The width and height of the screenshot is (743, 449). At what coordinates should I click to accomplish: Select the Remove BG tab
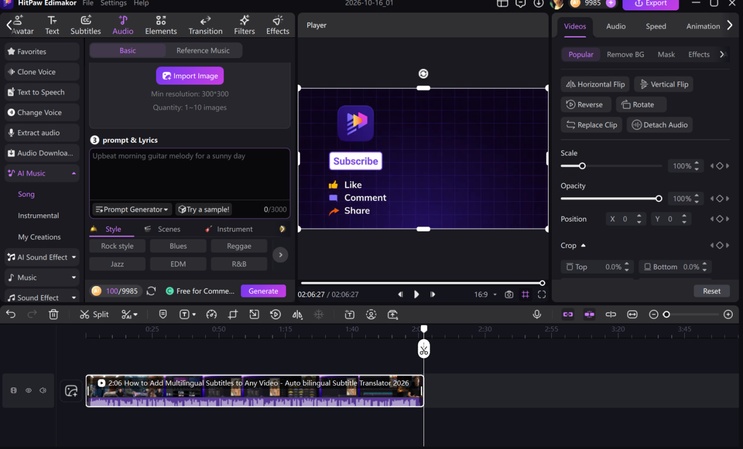click(625, 54)
